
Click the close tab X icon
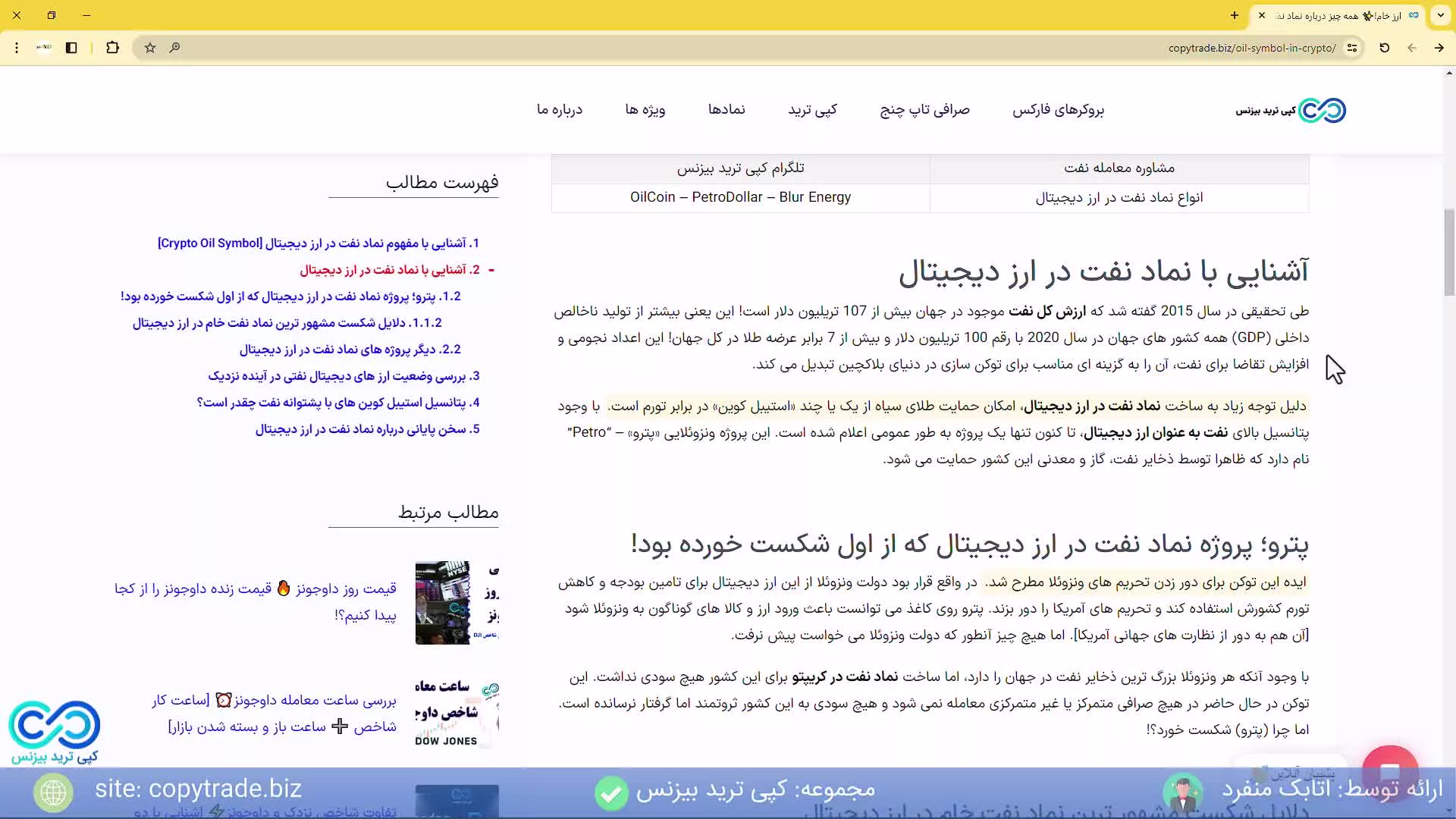pyautogui.click(x=1262, y=15)
